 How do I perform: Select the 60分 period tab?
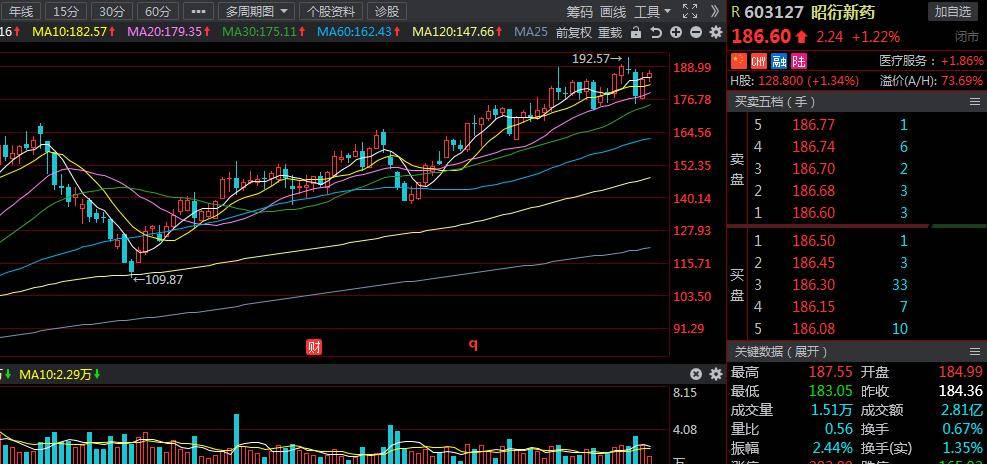[x=157, y=11]
